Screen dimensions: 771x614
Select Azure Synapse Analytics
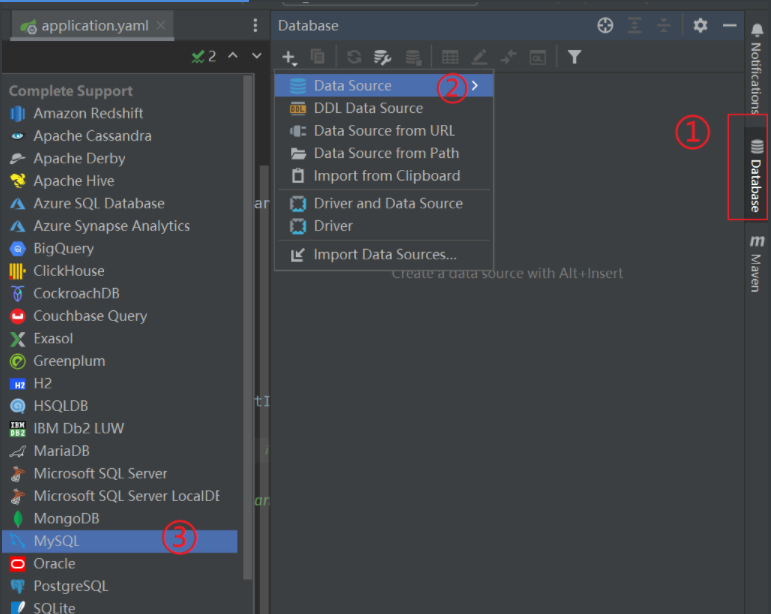pos(120,226)
